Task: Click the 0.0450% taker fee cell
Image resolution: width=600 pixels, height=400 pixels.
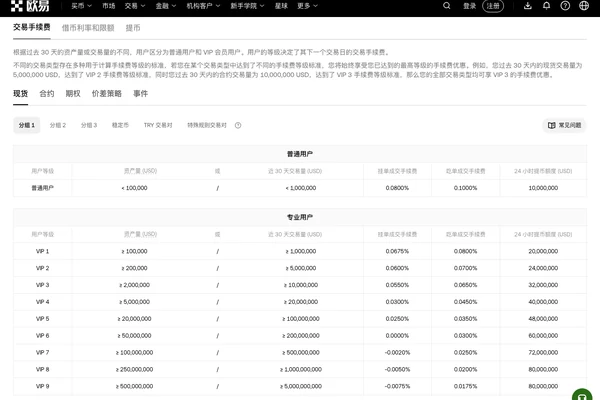Action: pyautogui.click(x=465, y=302)
